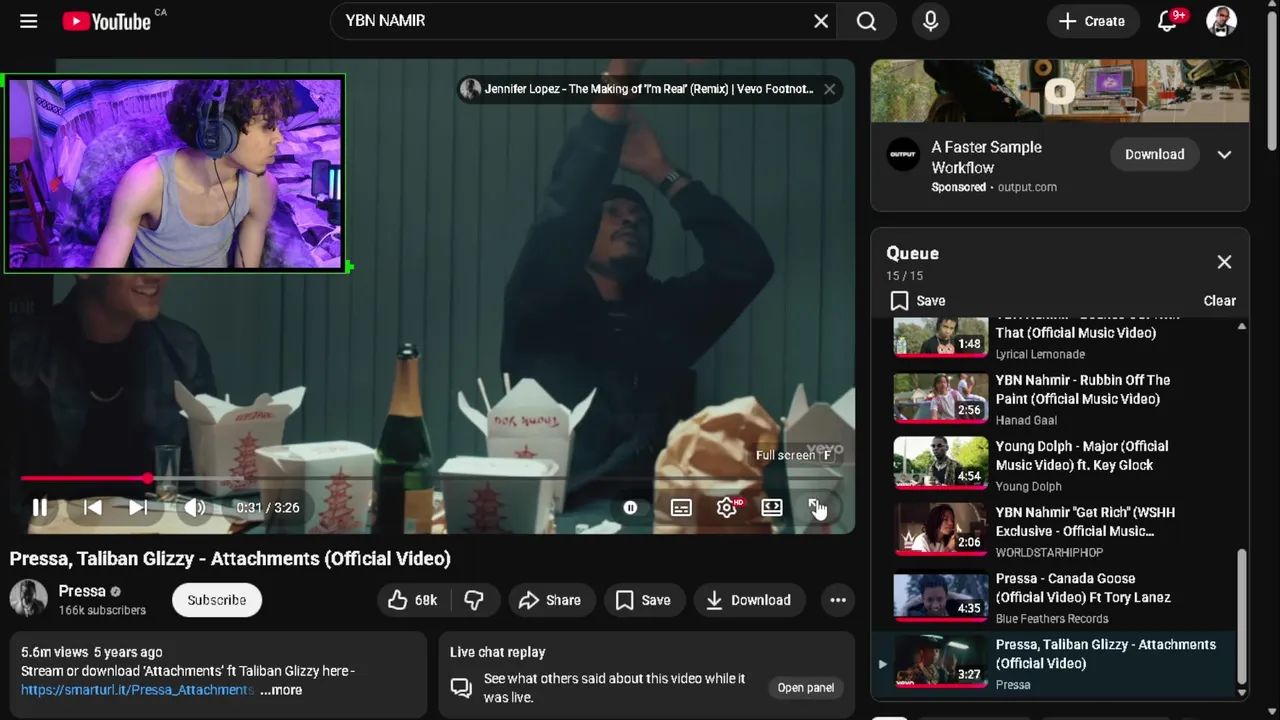
Task: Close the Queue panel
Action: pyautogui.click(x=1224, y=262)
